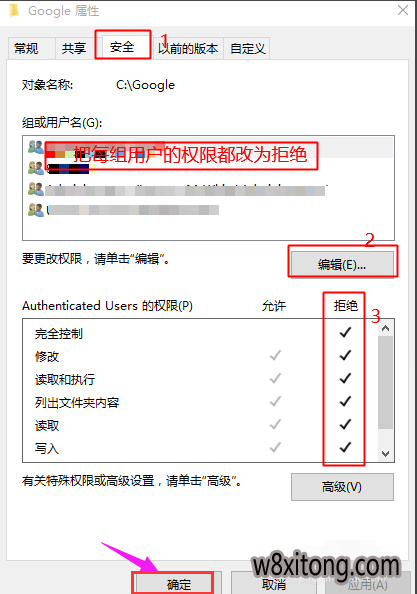Click the permissions list scroll down arrow

386,453
